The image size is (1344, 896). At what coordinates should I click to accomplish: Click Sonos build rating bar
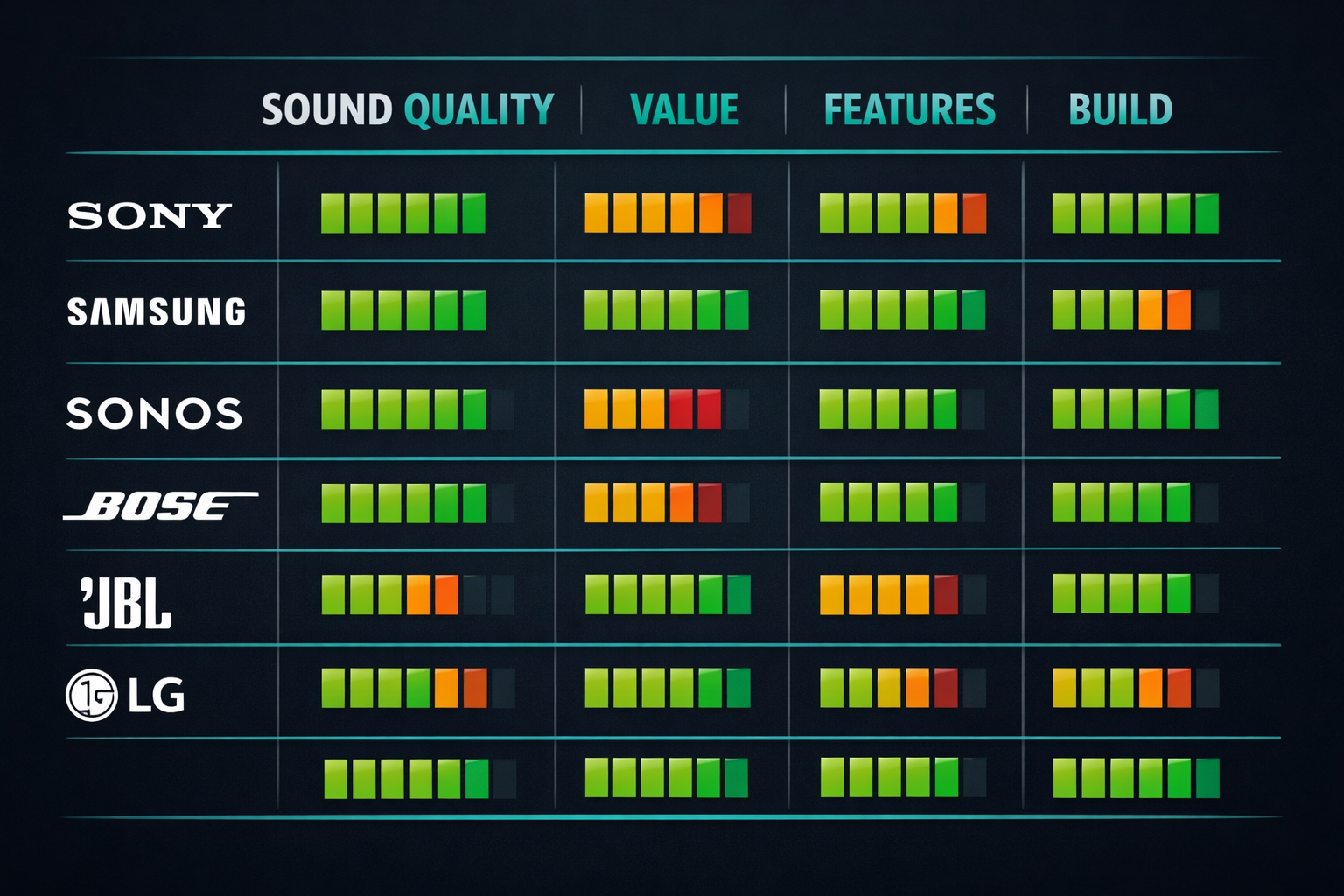(x=1136, y=409)
